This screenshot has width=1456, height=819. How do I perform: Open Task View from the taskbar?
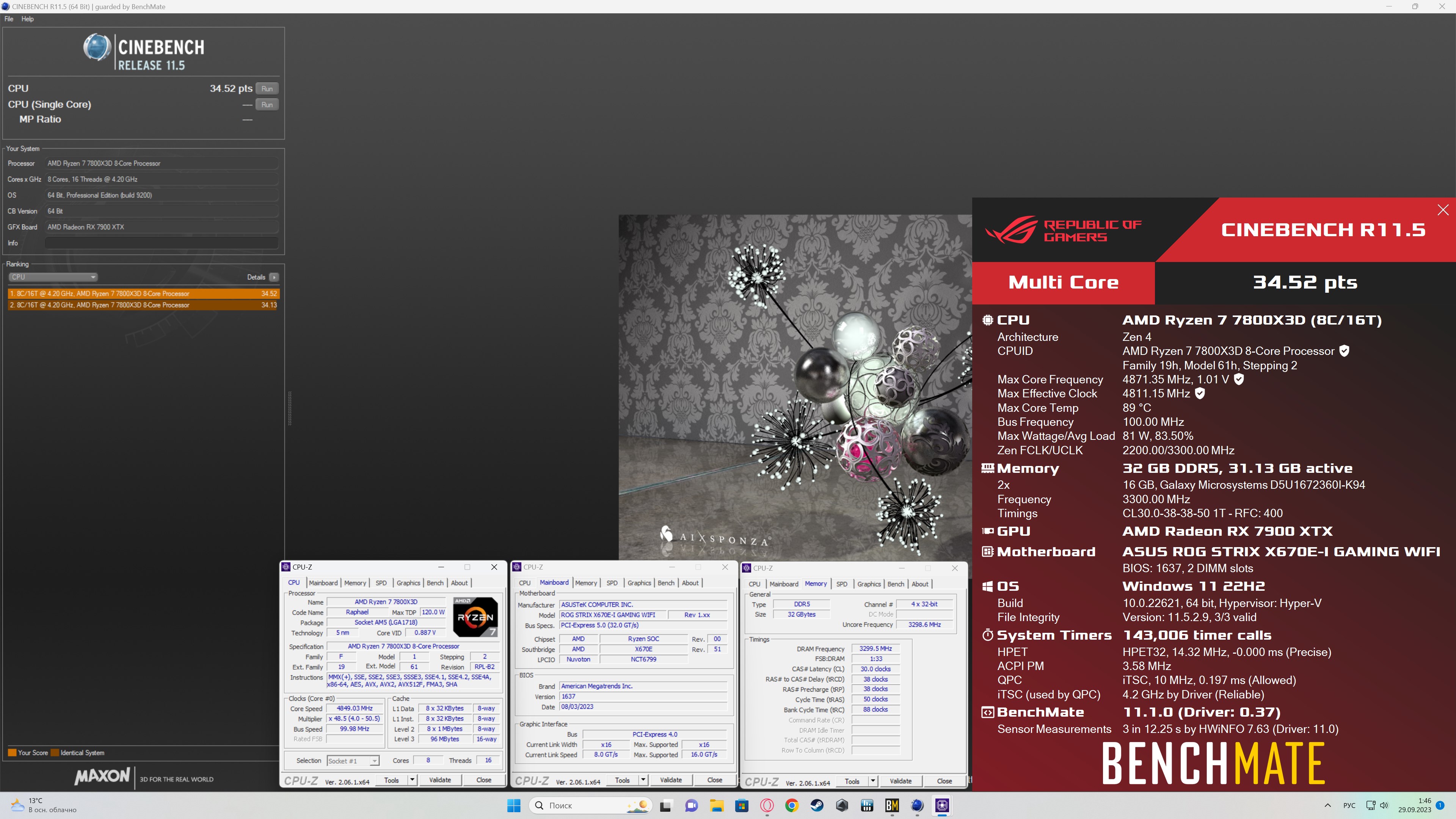tap(666, 805)
